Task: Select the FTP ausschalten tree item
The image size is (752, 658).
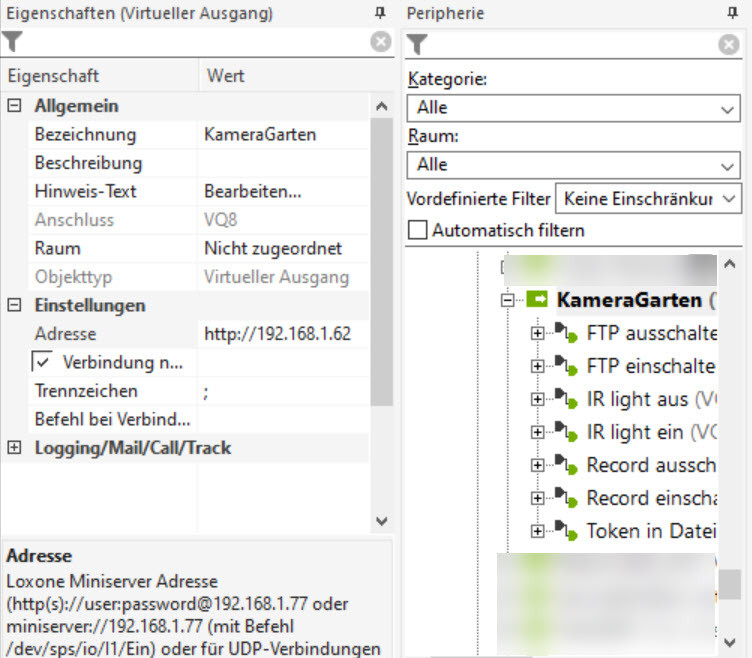Action: pos(651,333)
